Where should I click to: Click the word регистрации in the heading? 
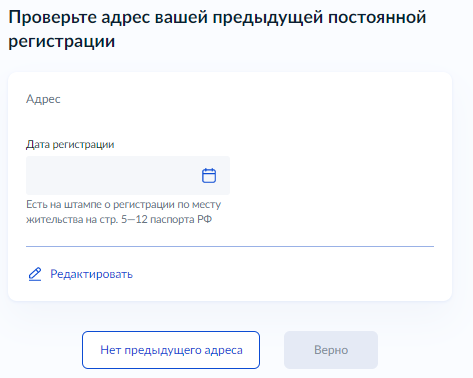pyautogui.click(x=62, y=41)
